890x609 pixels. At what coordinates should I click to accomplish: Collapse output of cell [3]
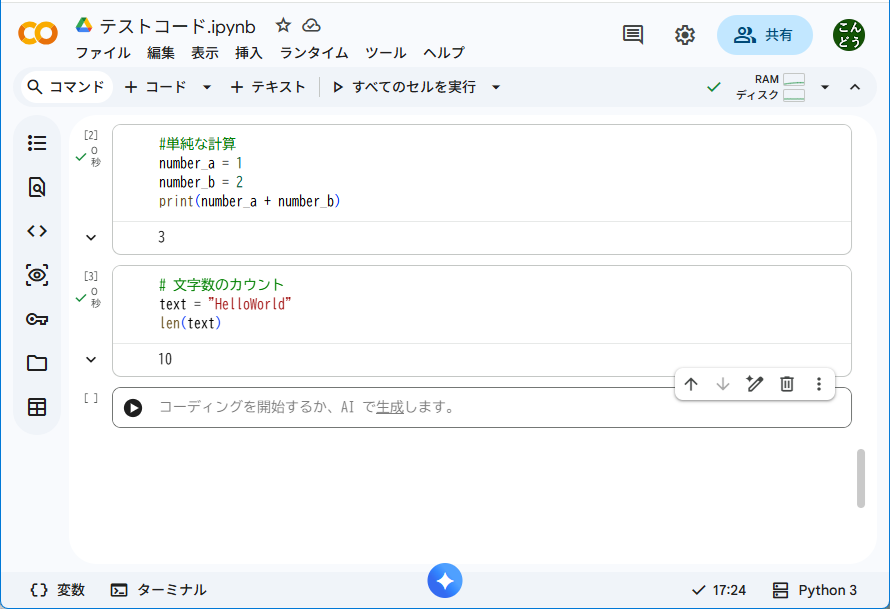pos(91,360)
